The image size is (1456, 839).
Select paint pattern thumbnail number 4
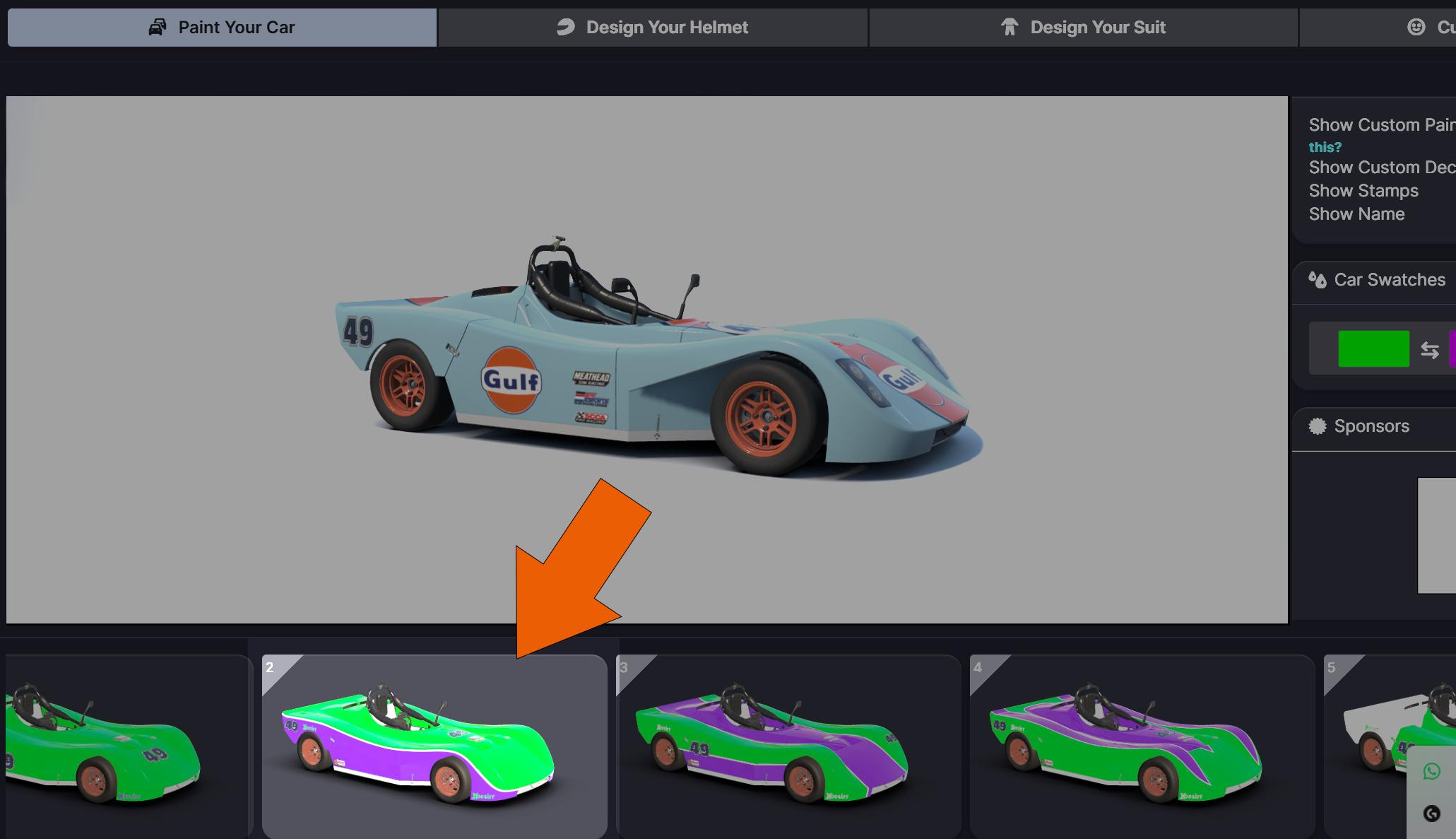coord(1142,746)
